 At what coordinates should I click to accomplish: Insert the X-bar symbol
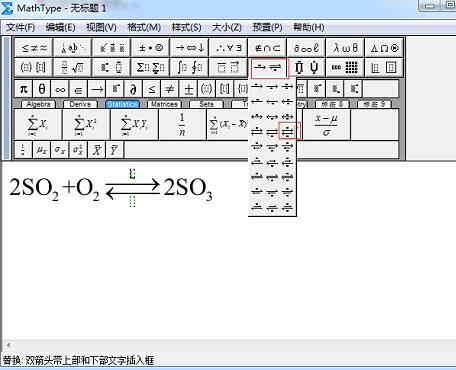pyautogui.click(x=97, y=150)
